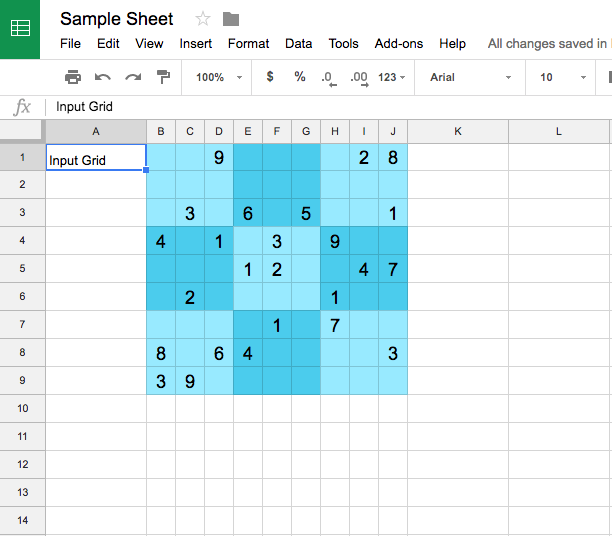The height and width of the screenshot is (536, 612).
Task: Select column K header
Action: (457, 131)
